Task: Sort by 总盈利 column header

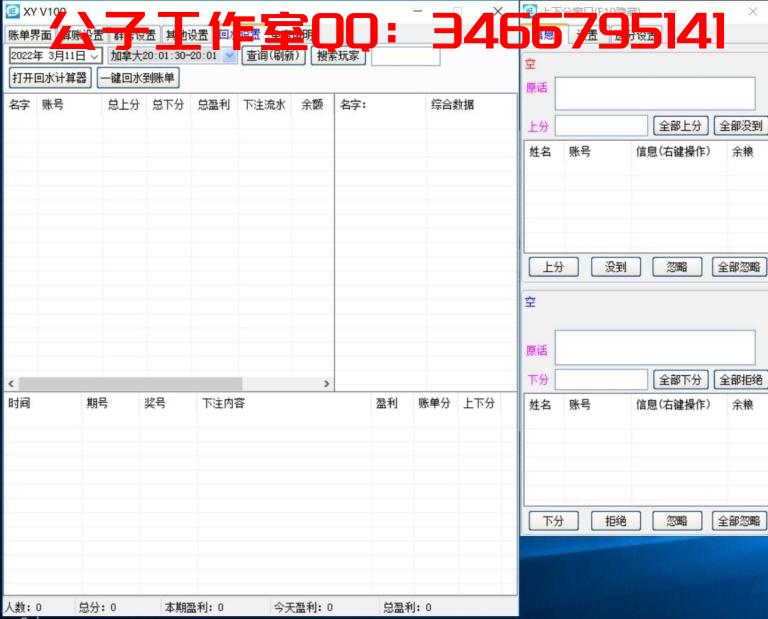Action: [x=214, y=104]
